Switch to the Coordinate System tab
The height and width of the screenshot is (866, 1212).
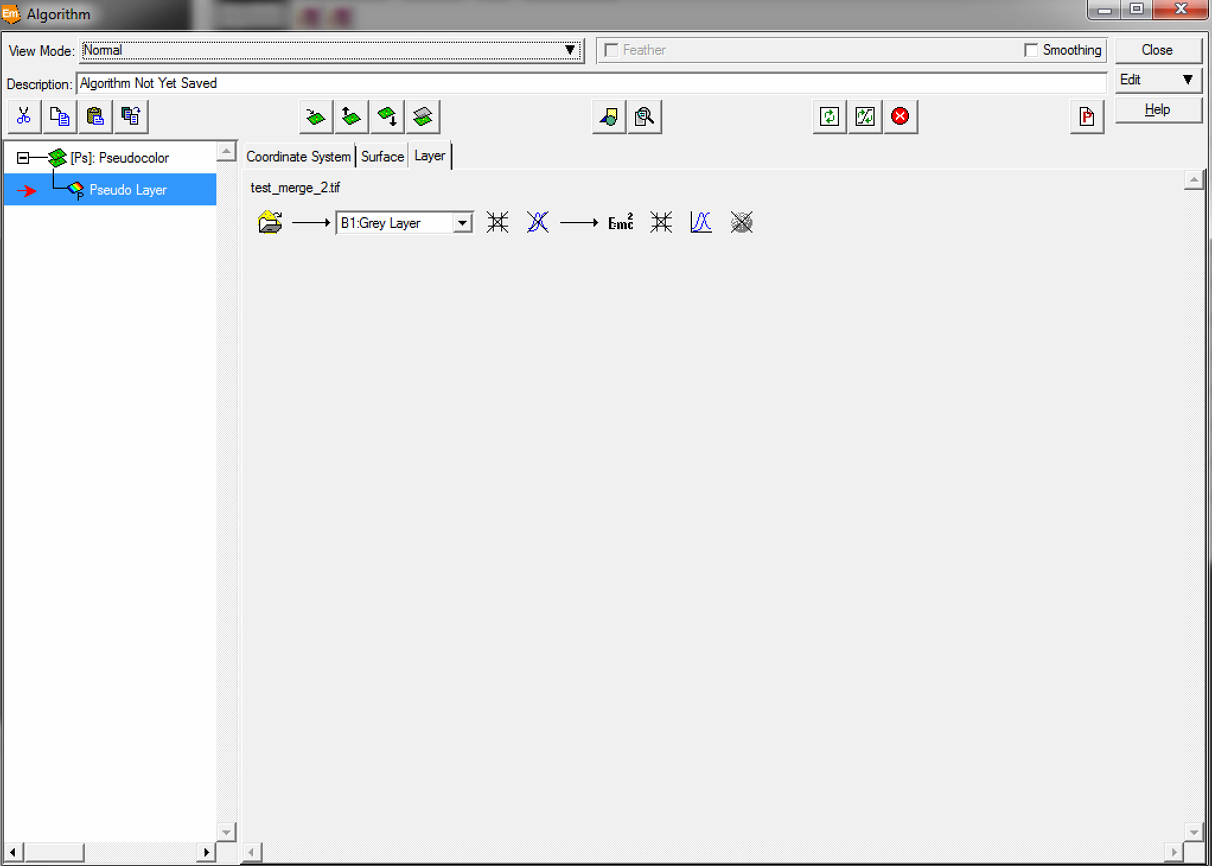(x=298, y=157)
